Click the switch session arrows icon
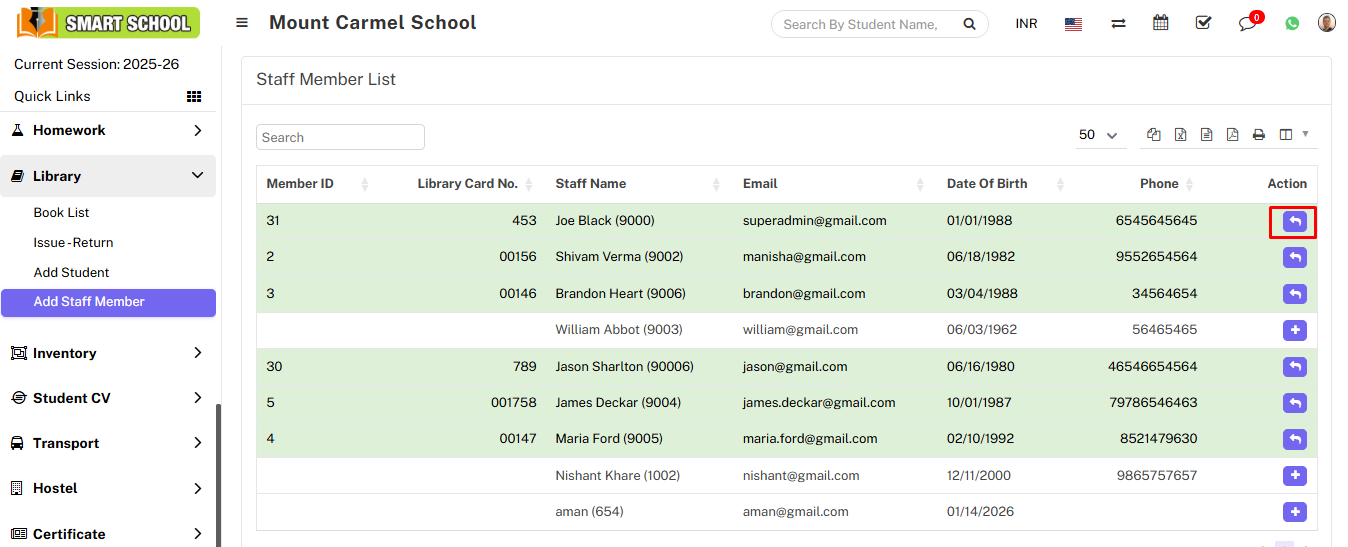This screenshot has height=547, width=1348. (1118, 23)
